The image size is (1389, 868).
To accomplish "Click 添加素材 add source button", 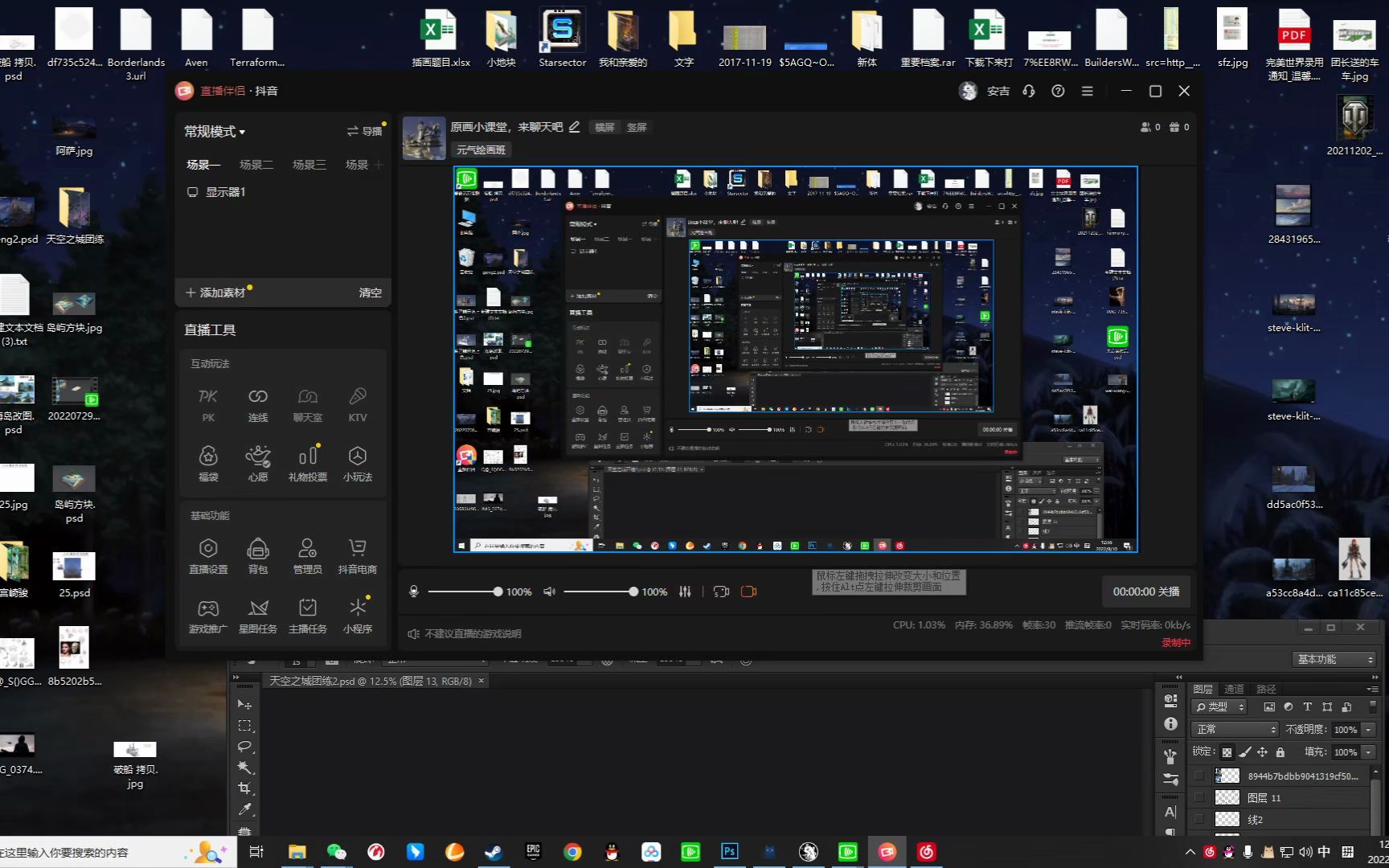I will [x=215, y=293].
